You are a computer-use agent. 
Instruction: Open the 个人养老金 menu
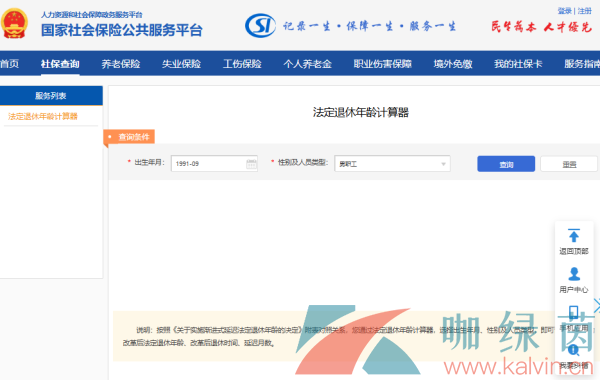point(308,64)
